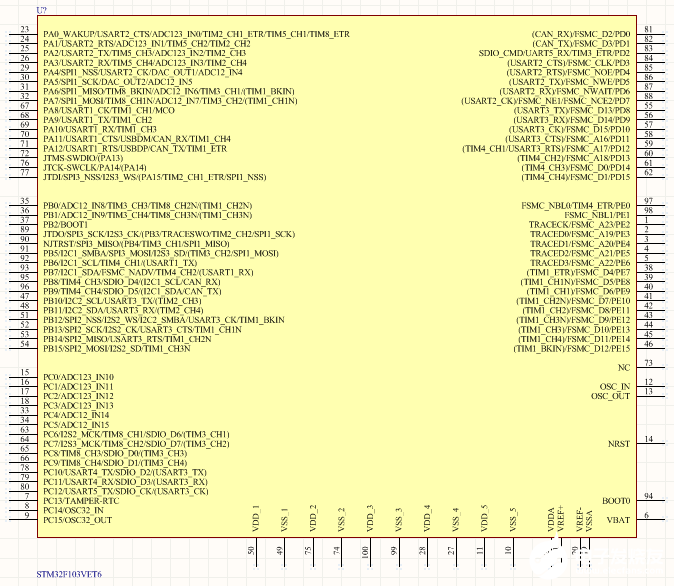Select PC3/ADC123_IN13 pin label

(x=78, y=405)
